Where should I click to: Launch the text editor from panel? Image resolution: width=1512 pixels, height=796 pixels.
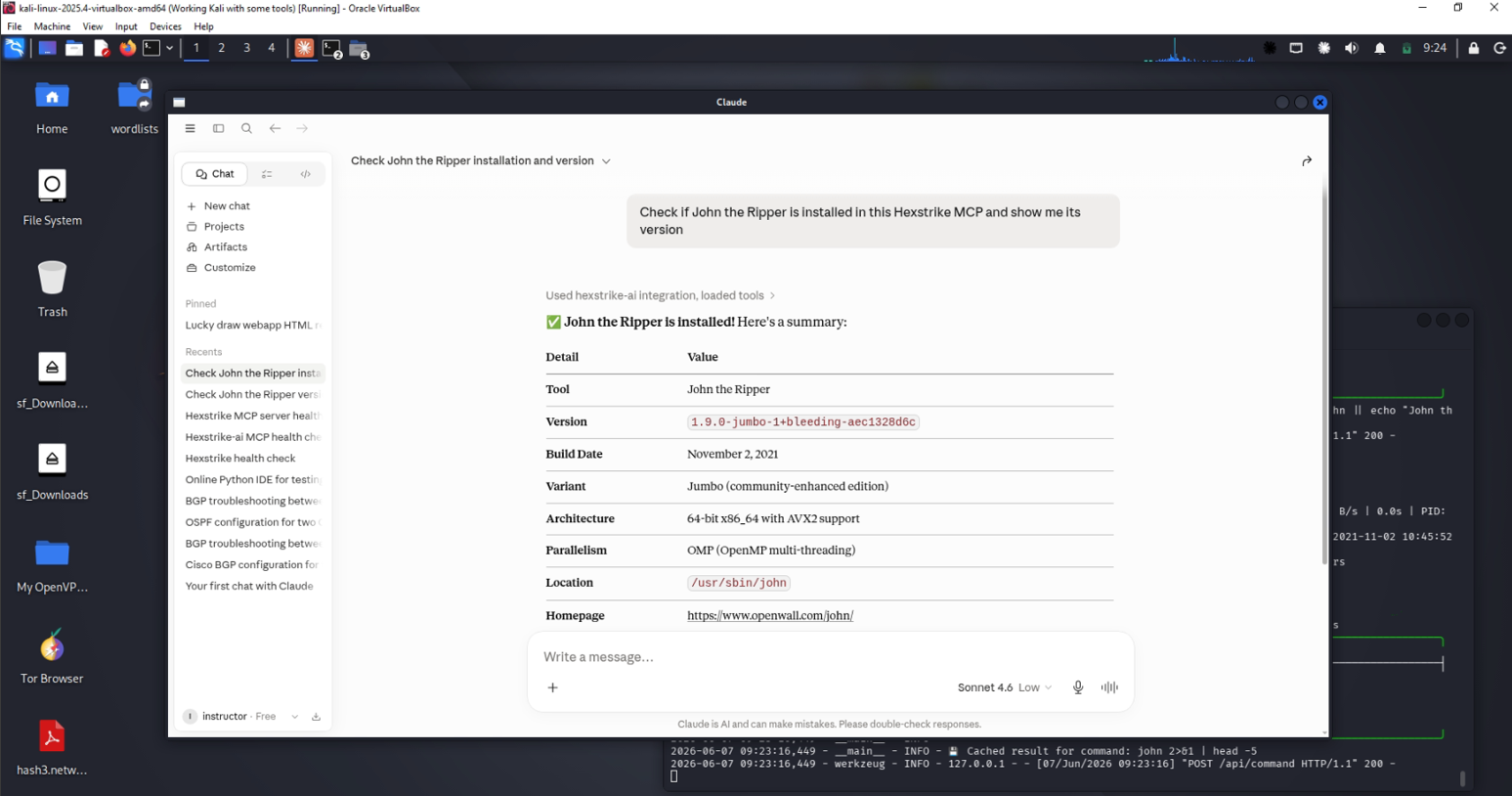(x=102, y=48)
